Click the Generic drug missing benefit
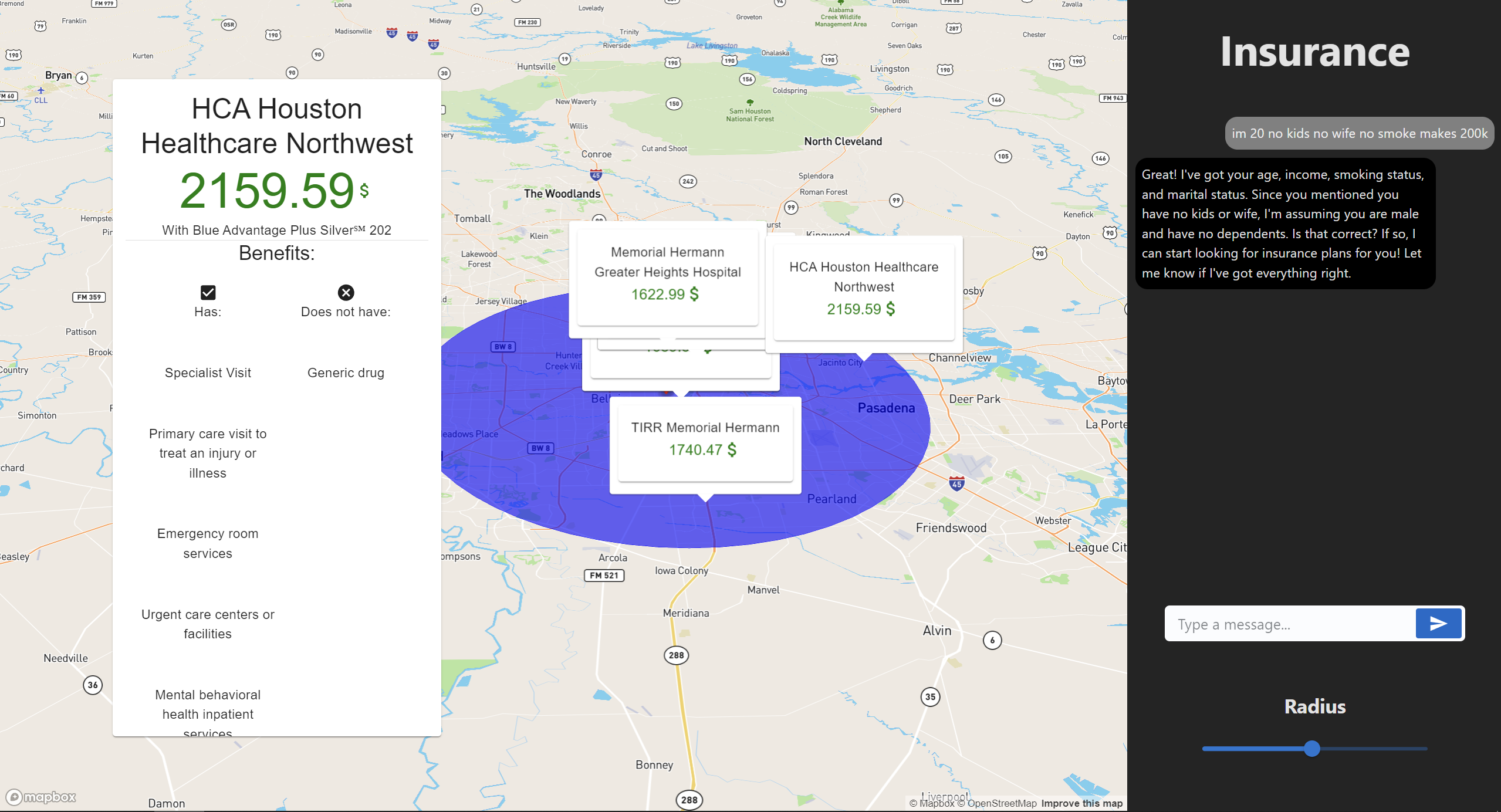This screenshot has width=1501, height=812. point(346,373)
